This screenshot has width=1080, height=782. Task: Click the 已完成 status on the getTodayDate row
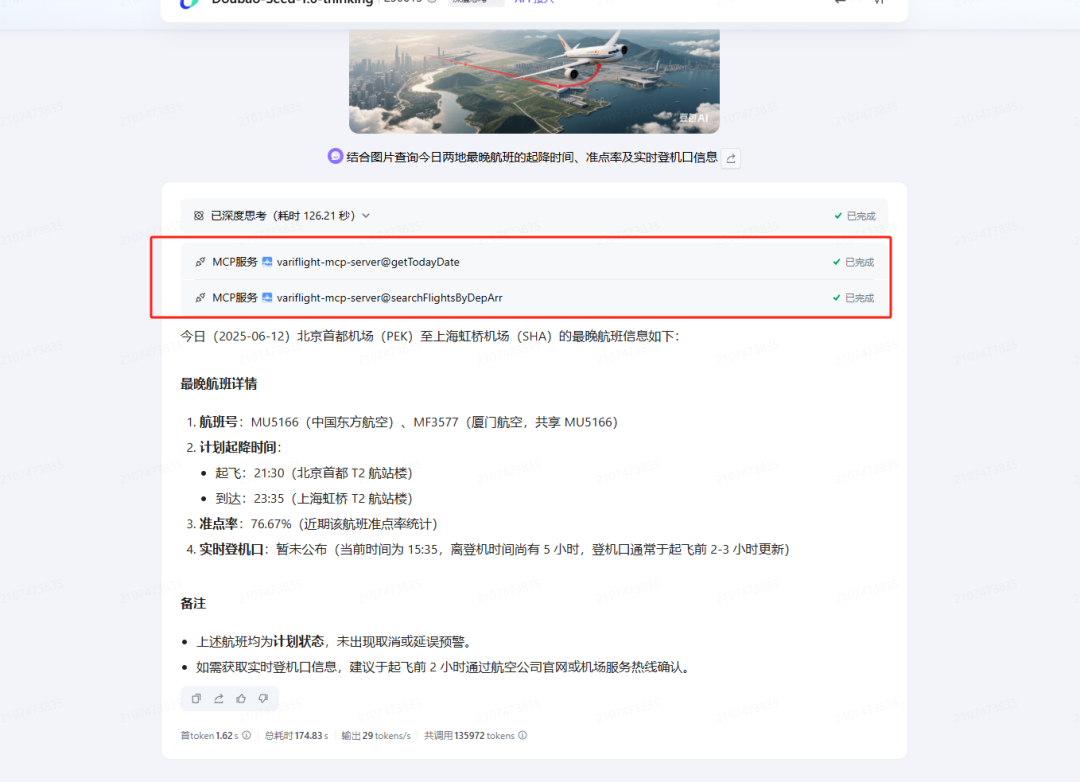[853, 262]
